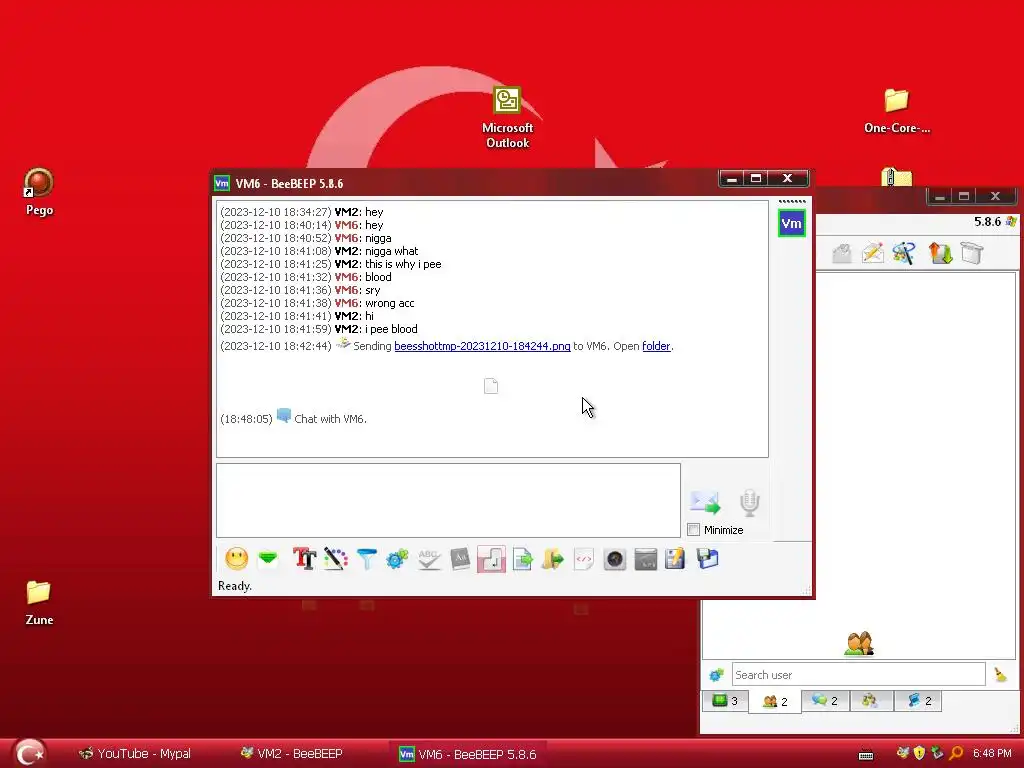Click the users group icon in VM2 list
Screen dimensions: 1024x768
pyautogui.click(x=859, y=643)
